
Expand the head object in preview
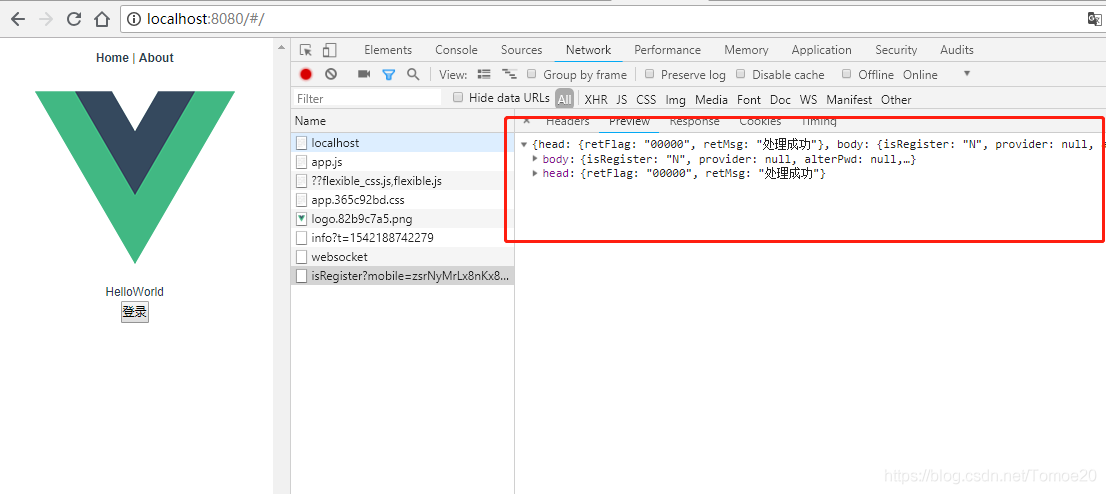(535, 174)
